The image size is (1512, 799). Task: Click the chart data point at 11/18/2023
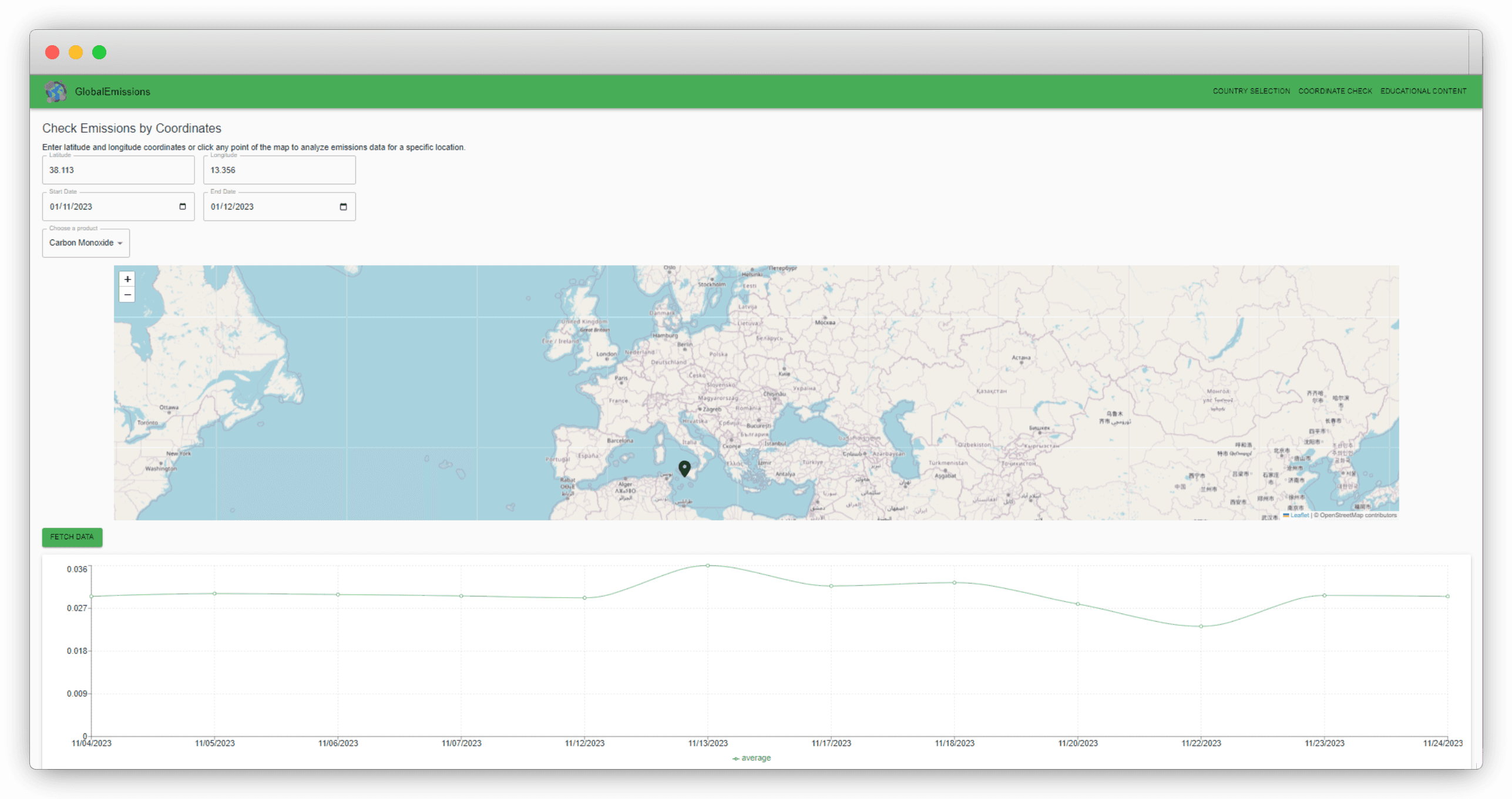954,583
